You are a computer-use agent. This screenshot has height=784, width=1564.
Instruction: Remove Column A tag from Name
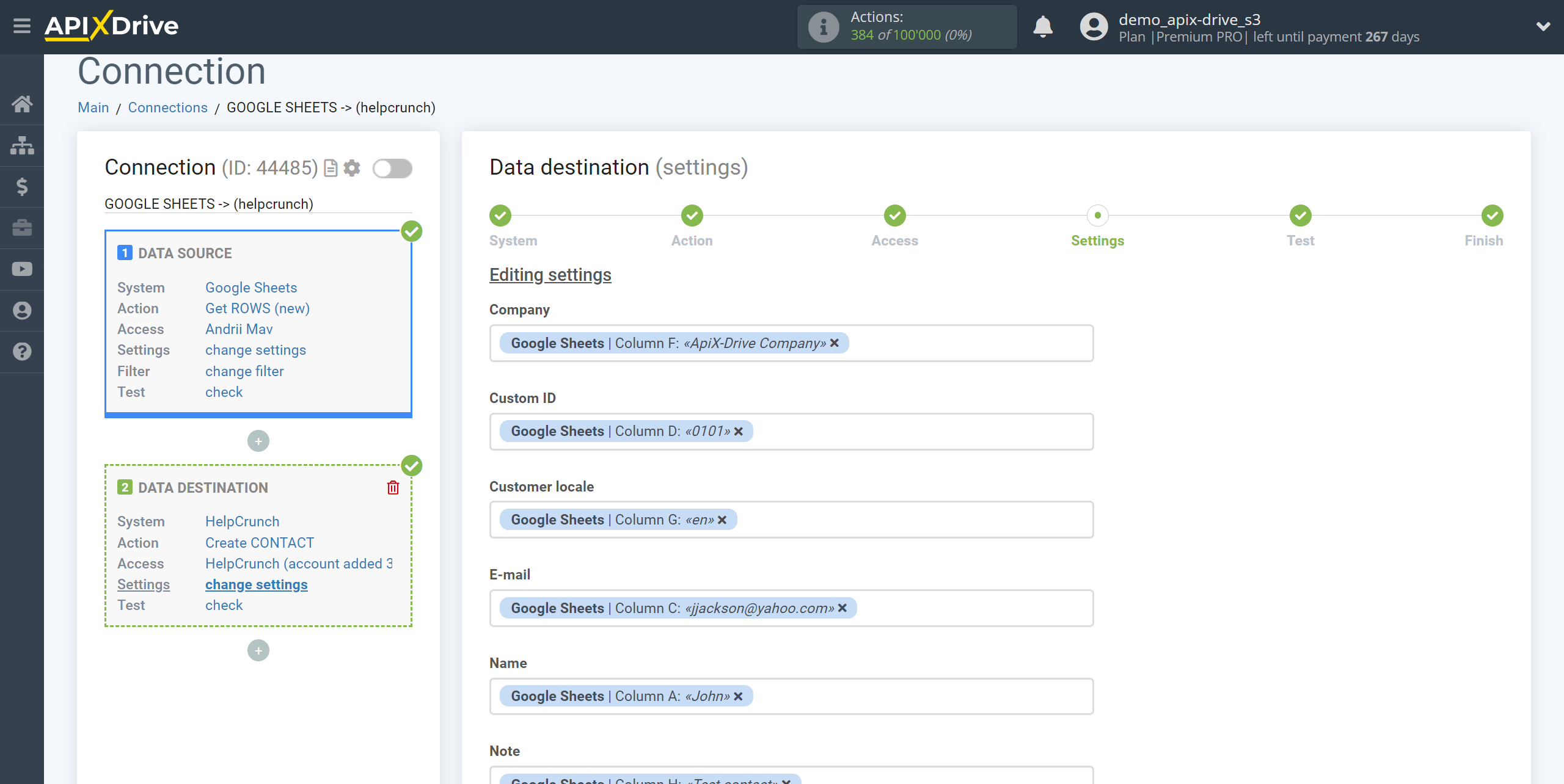pos(738,696)
